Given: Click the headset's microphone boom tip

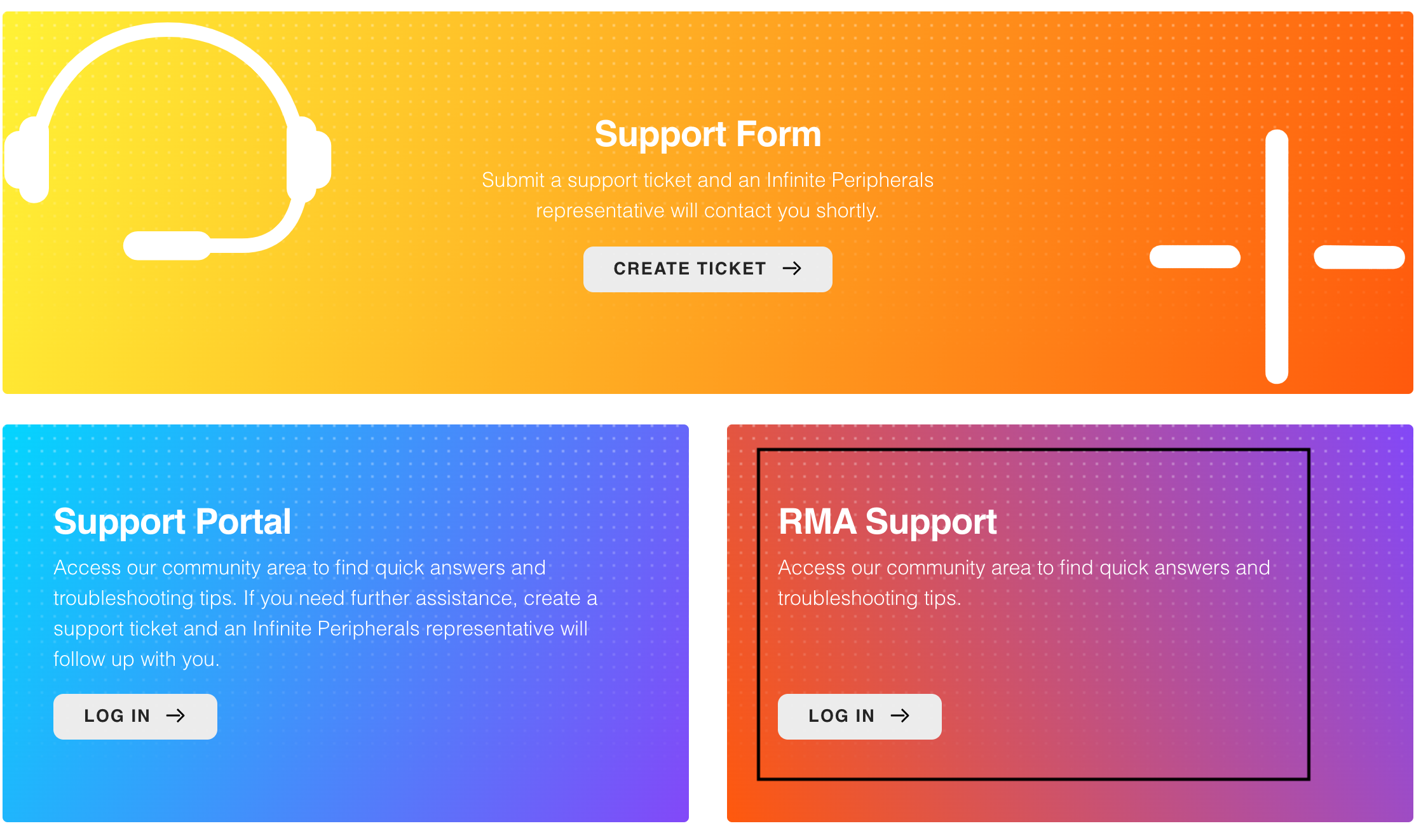Looking at the screenshot, I should pos(167,246).
